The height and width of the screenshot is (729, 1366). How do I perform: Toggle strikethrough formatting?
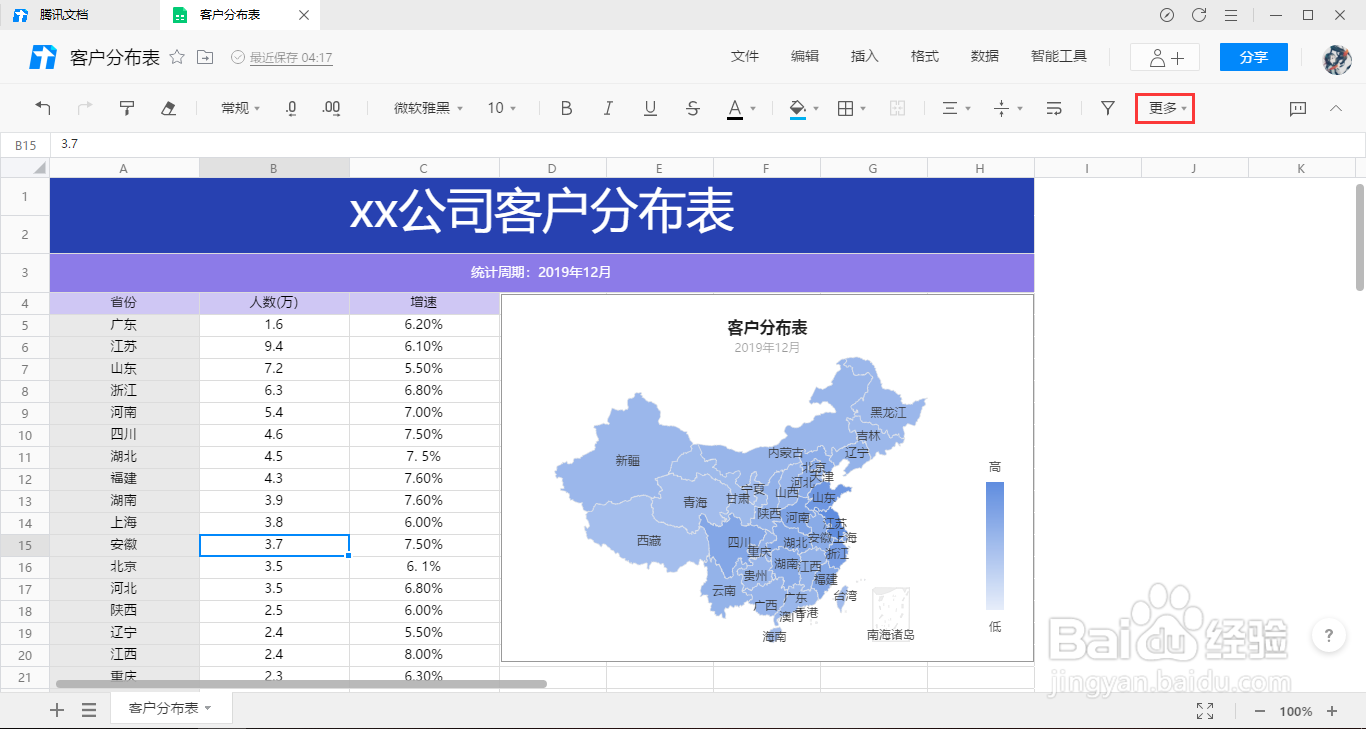point(692,108)
